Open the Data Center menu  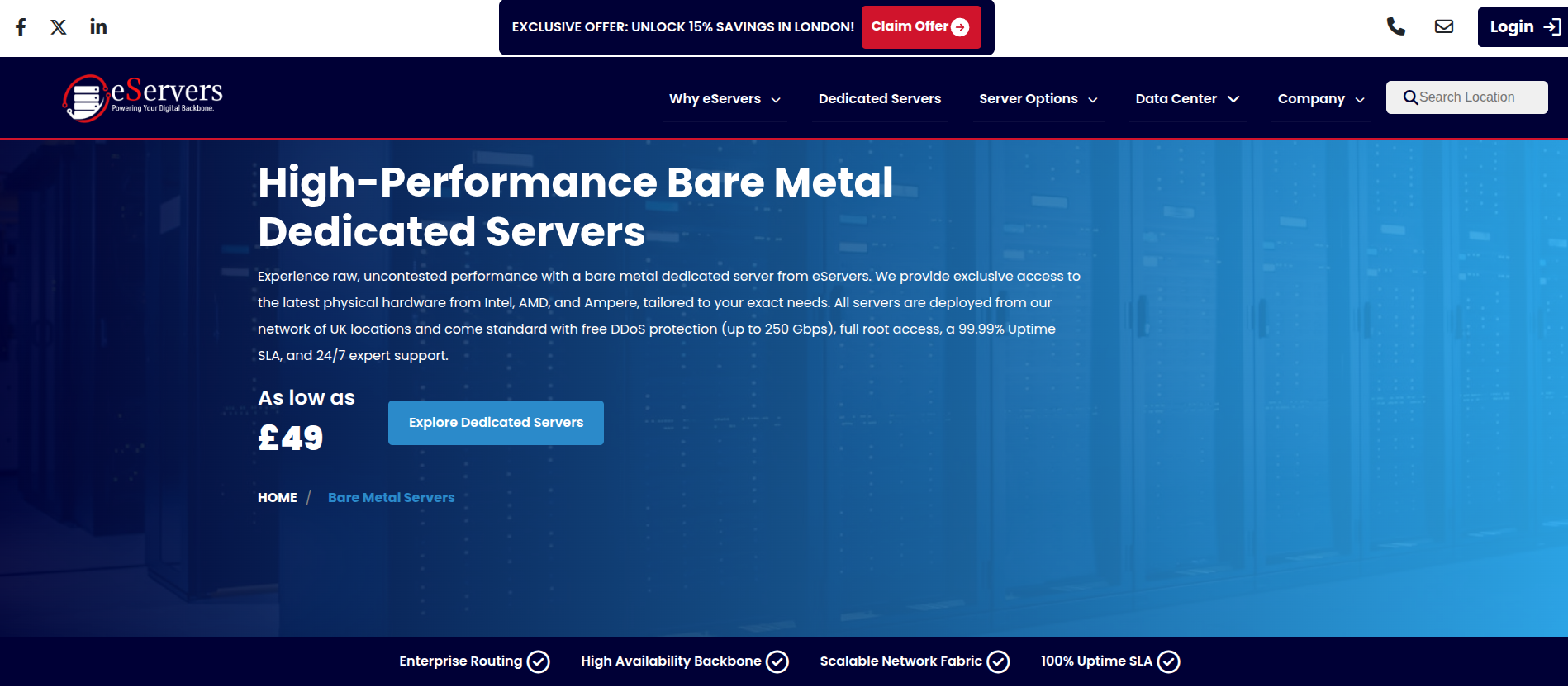pos(1176,99)
